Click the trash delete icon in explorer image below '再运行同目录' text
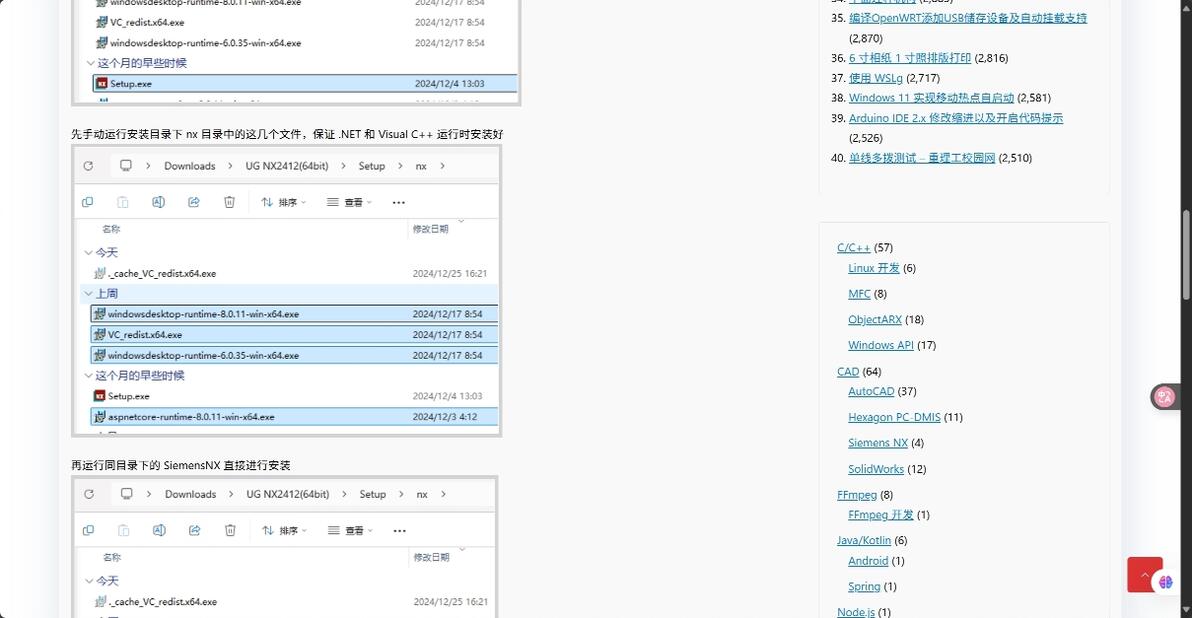This screenshot has height=618, width=1192. coord(230,531)
